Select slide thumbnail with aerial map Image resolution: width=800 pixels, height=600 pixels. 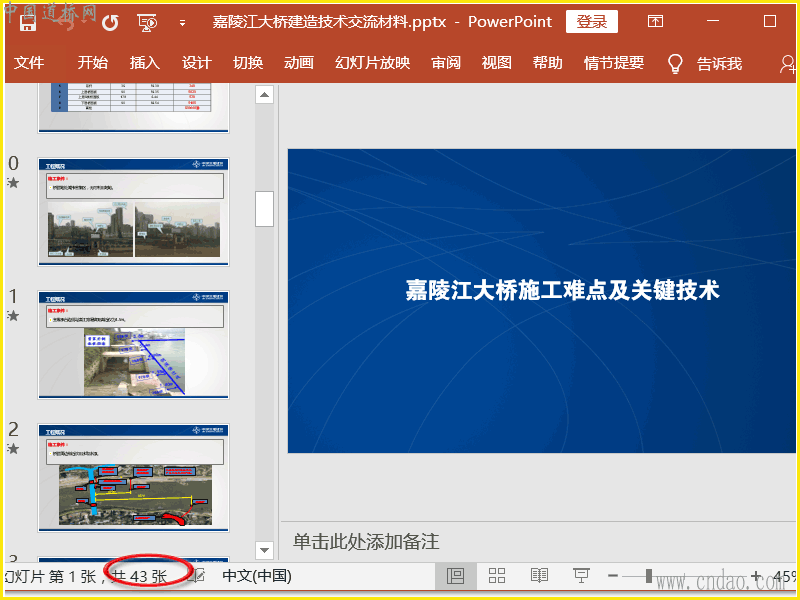click(x=133, y=478)
